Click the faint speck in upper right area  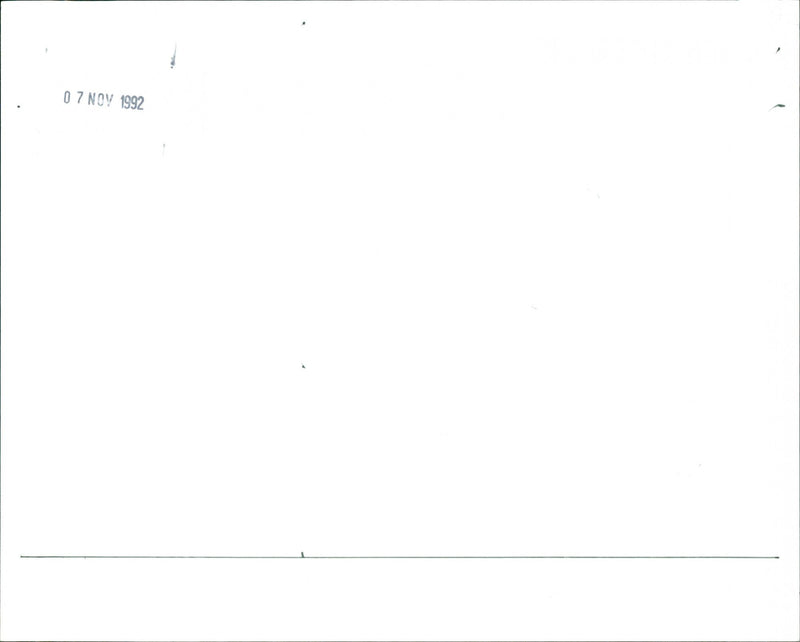coord(597,196)
